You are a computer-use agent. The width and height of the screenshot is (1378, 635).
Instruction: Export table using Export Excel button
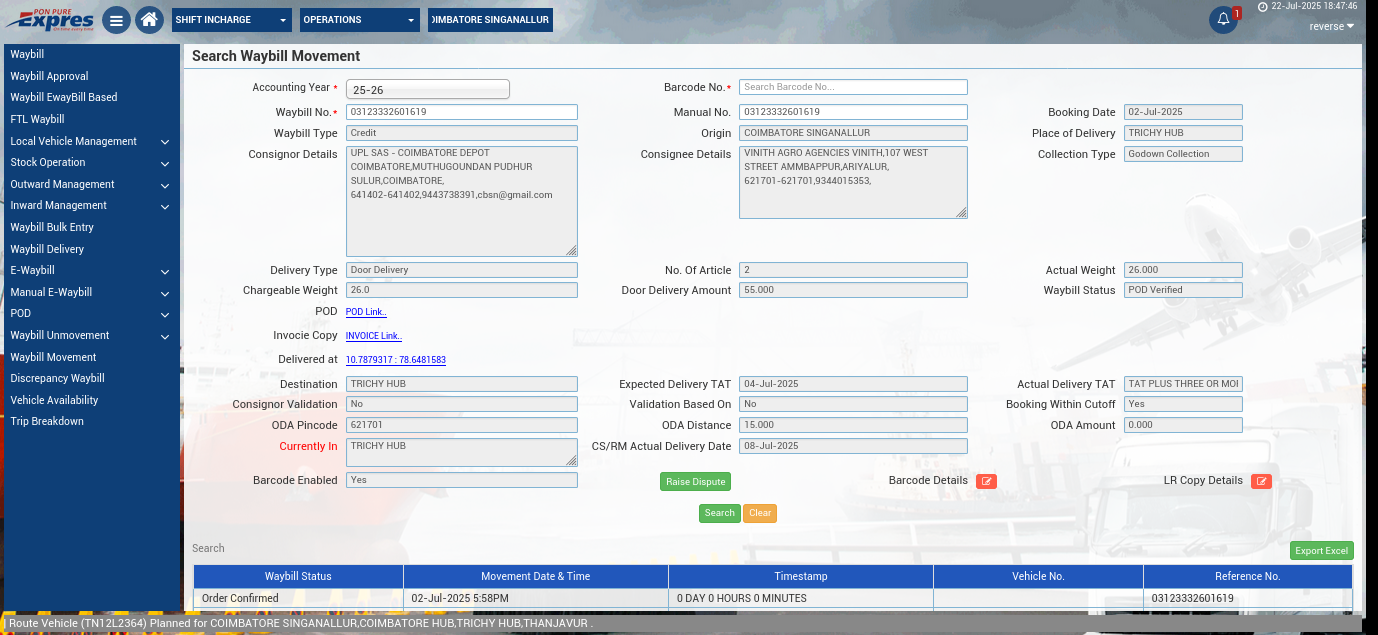[x=1321, y=551]
